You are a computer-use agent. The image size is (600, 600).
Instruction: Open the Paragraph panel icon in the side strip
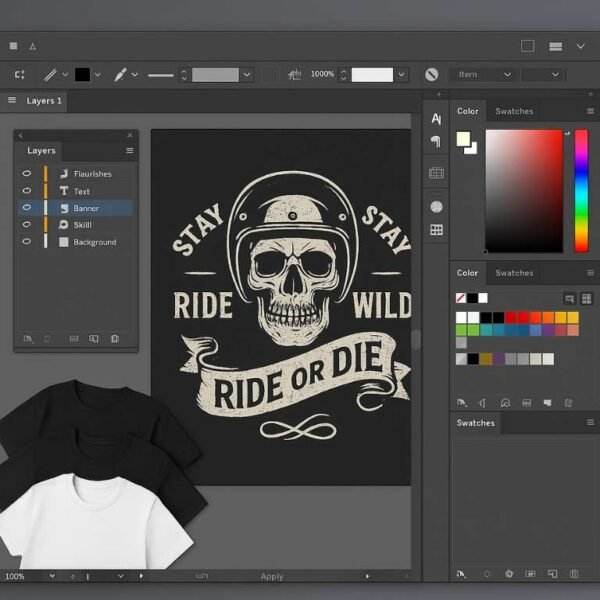click(x=436, y=142)
